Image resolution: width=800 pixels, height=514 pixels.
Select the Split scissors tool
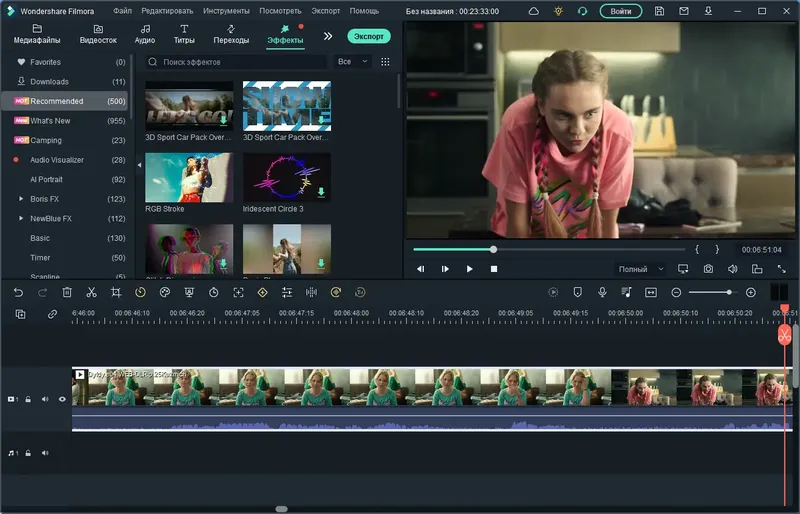(91, 292)
